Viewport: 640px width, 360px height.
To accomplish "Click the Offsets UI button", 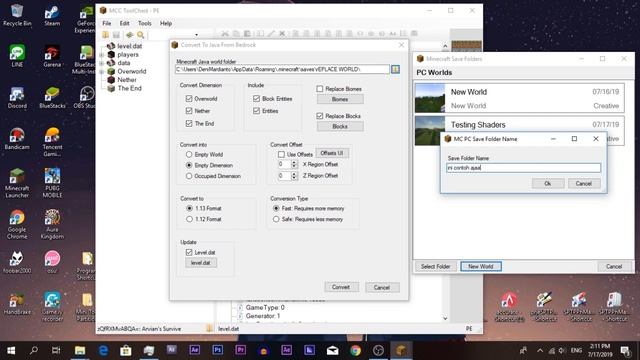I will [332, 153].
